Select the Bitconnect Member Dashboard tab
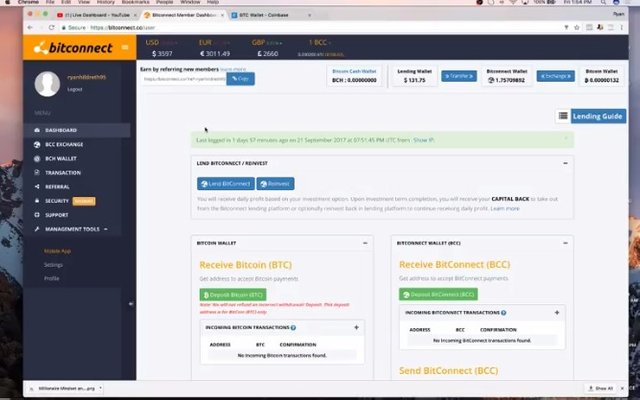Viewport: 640px width, 400px height. point(183,15)
